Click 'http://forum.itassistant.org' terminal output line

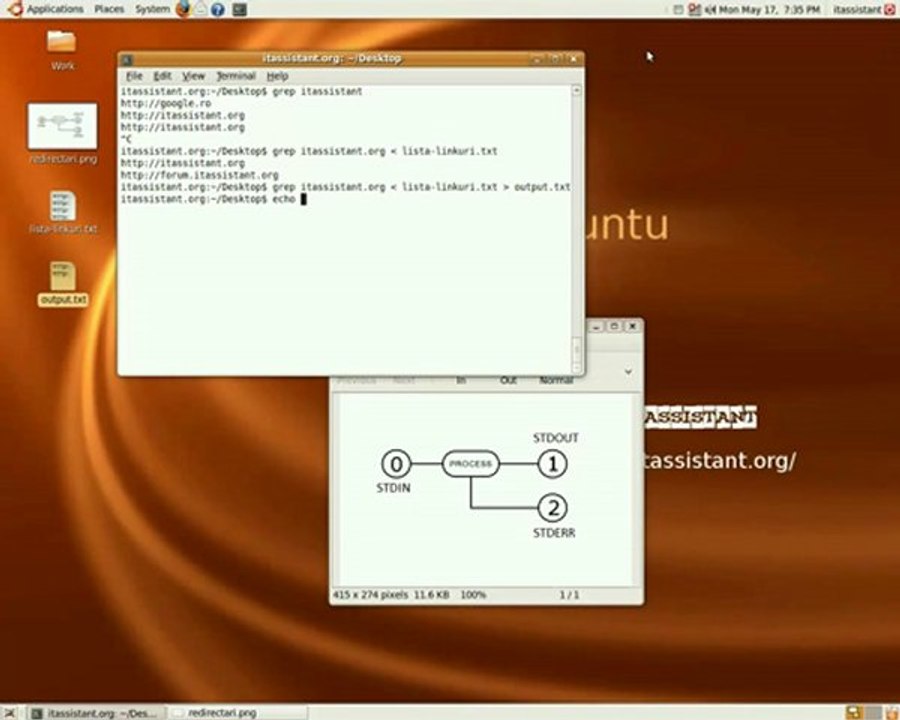[200, 175]
